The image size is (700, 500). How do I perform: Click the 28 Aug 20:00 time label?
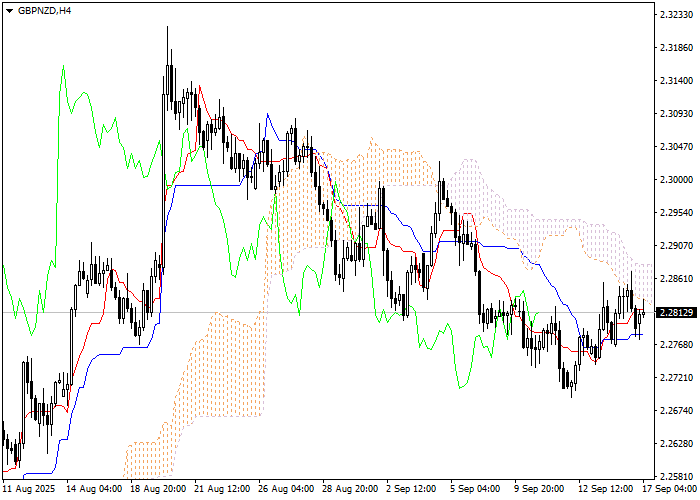click(350, 490)
